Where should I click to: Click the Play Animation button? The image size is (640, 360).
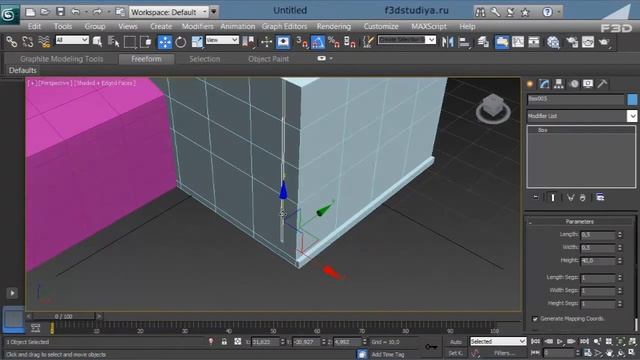click(x=560, y=342)
